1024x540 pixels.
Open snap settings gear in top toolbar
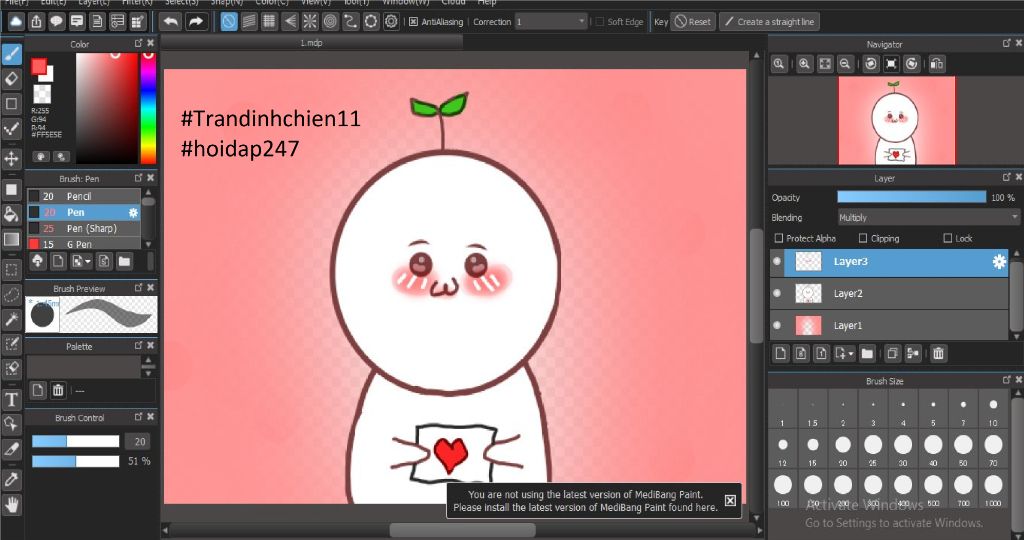pos(391,22)
